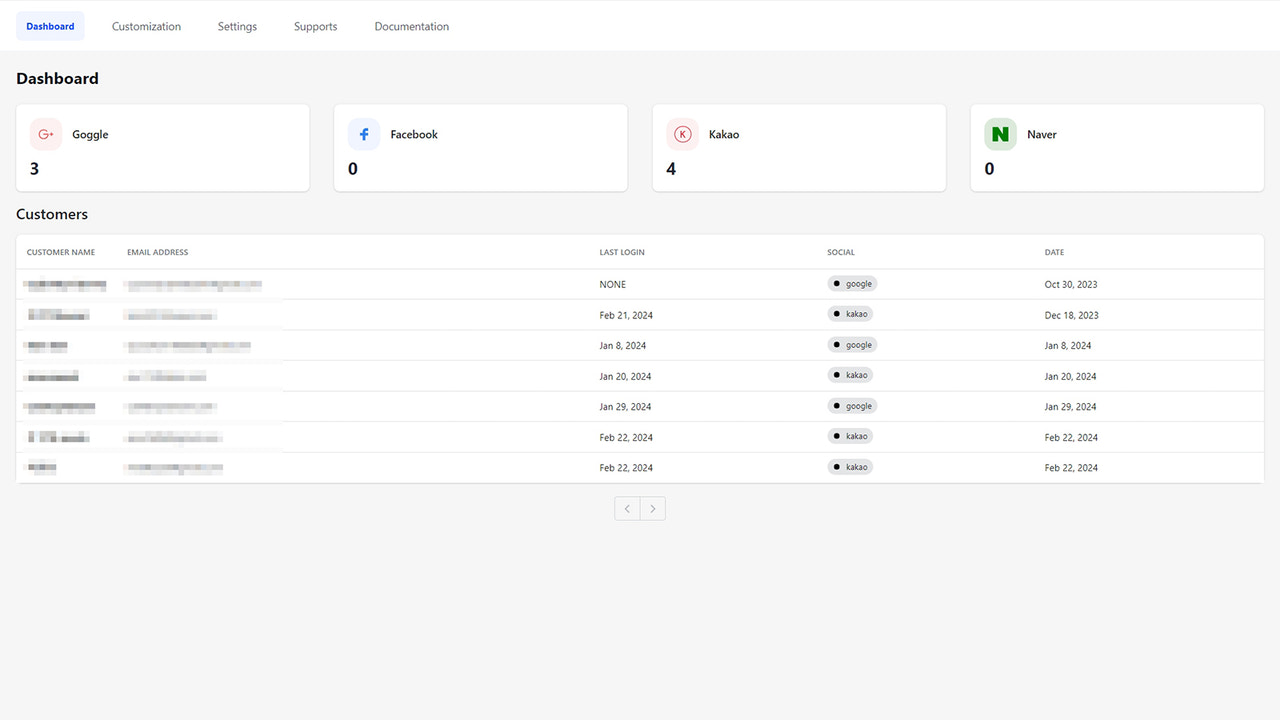Select the Dashboard tab
1280x720 pixels.
(x=50, y=26)
